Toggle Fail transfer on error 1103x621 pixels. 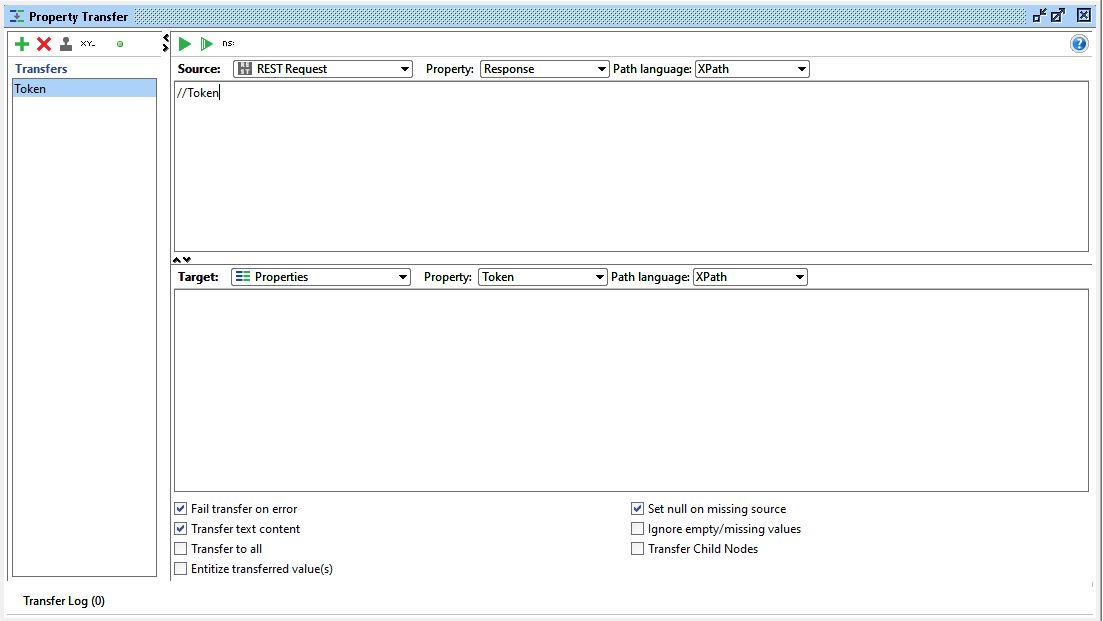click(x=181, y=508)
